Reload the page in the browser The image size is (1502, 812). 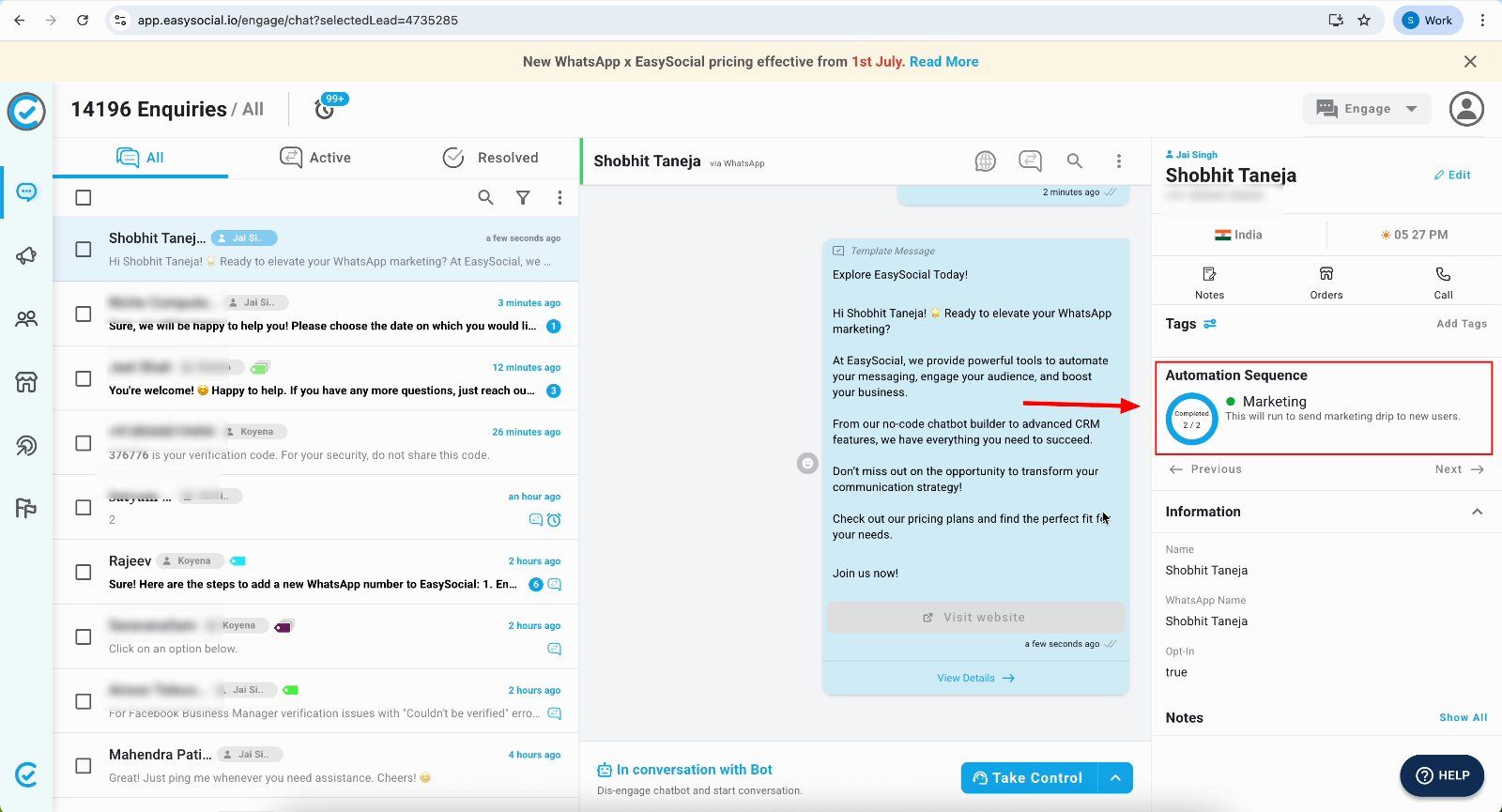[x=83, y=20]
